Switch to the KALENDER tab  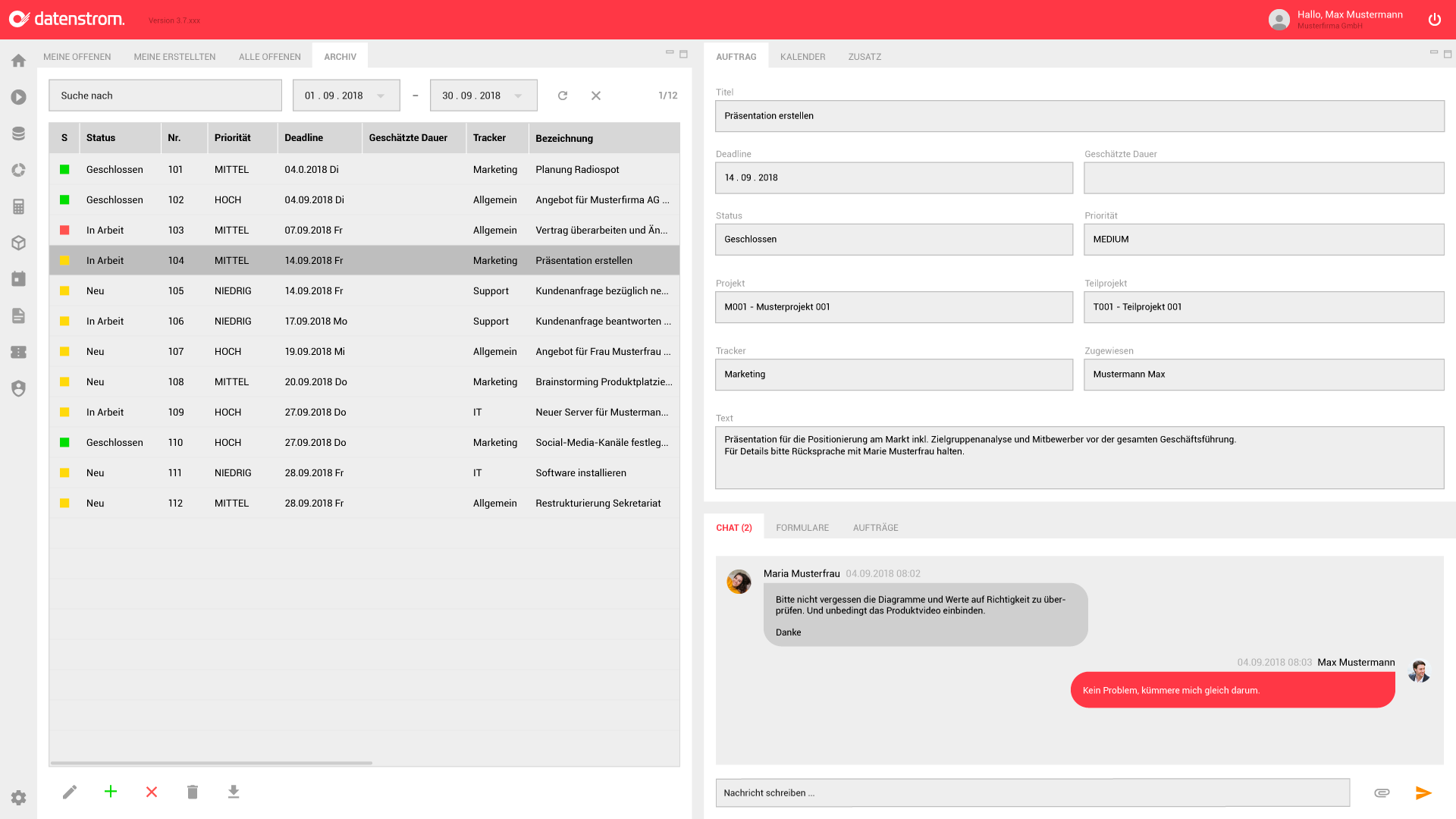pos(802,56)
